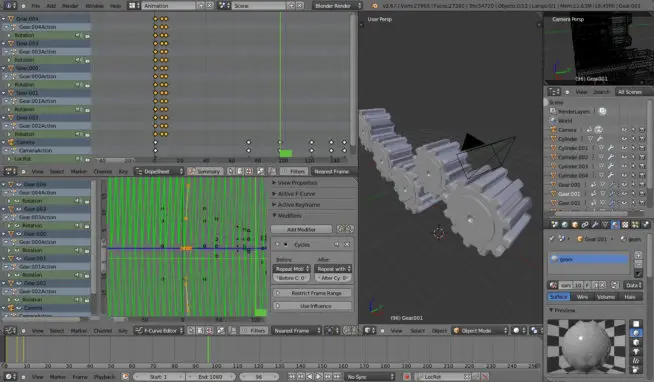Open the Object Mode dropdown
654x382 pixels.
[x=480, y=331]
